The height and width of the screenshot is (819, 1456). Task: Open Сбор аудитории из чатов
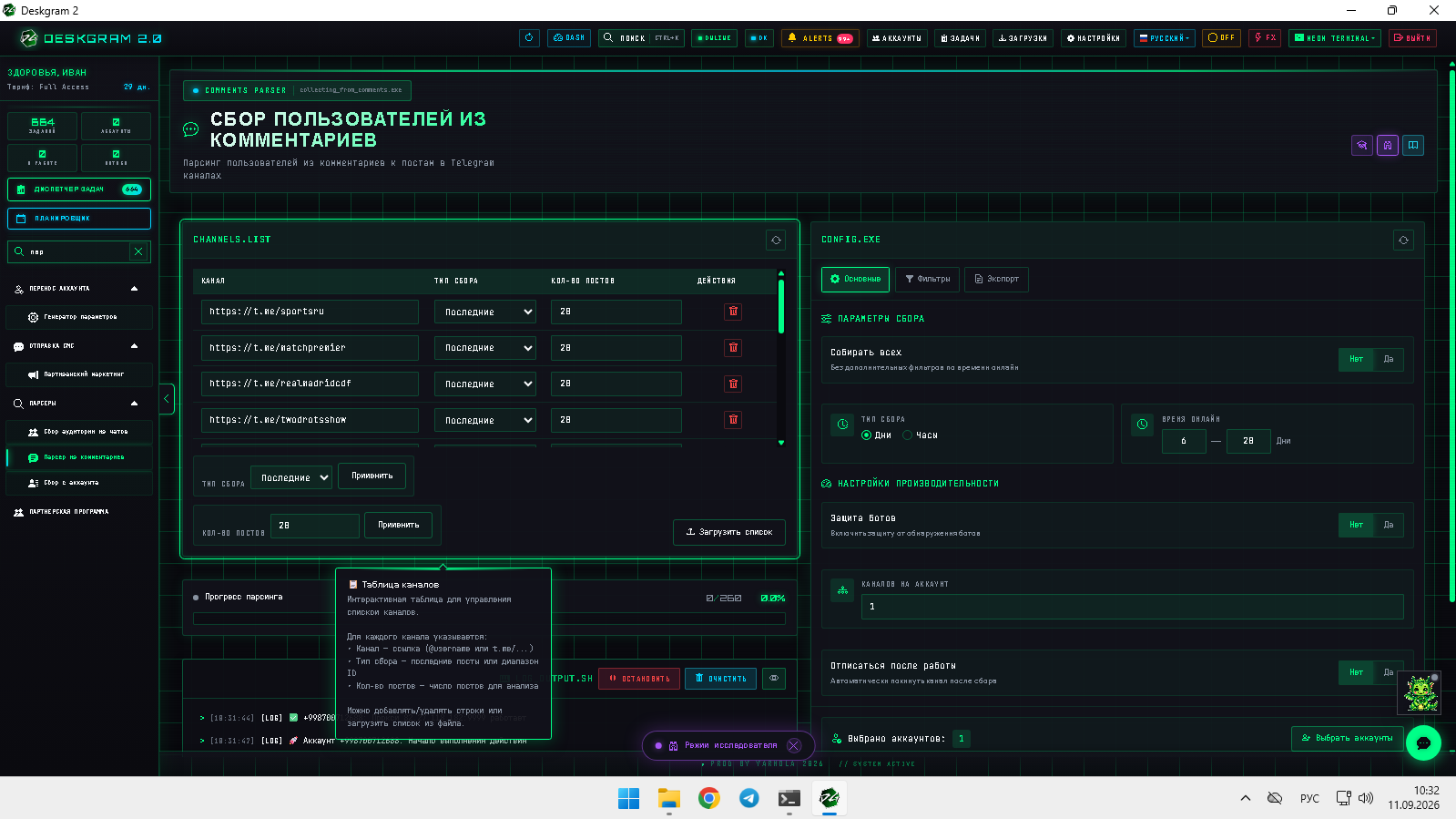(79, 432)
